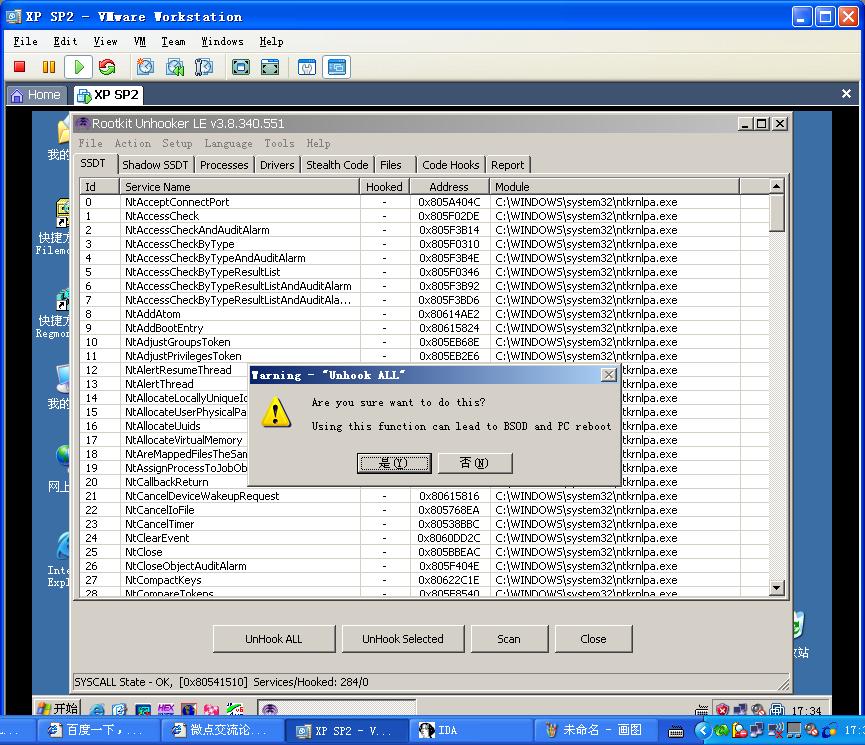Confirm dialog with 是(Y) button
865x745 pixels.
394,463
